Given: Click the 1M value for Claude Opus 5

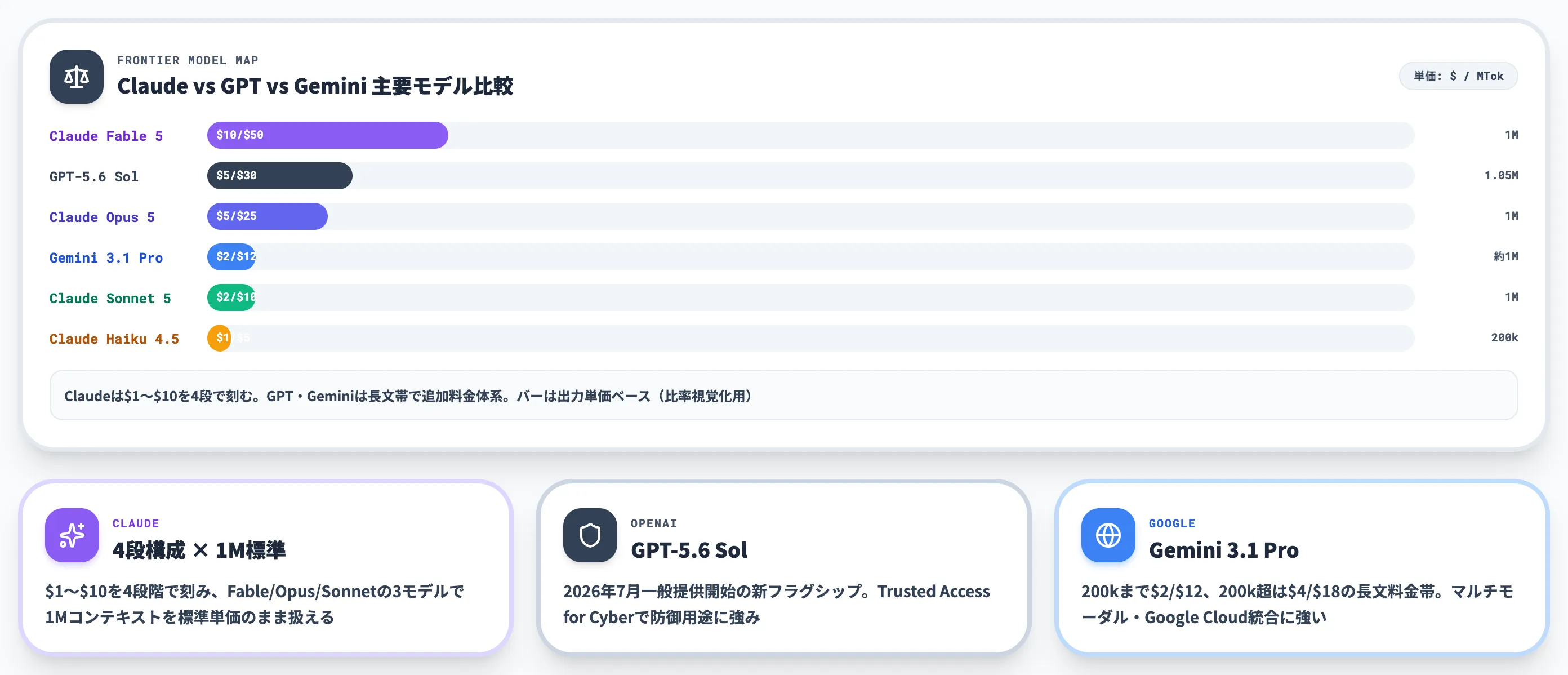Looking at the screenshot, I should (1511, 216).
